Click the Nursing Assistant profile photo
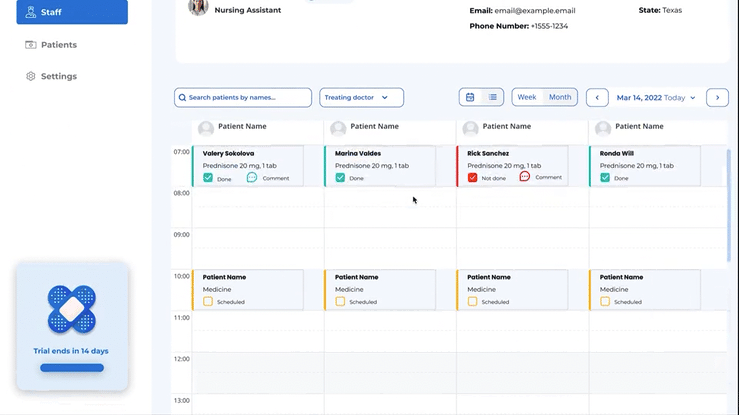Image resolution: width=739 pixels, height=415 pixels. pos(198,7)
